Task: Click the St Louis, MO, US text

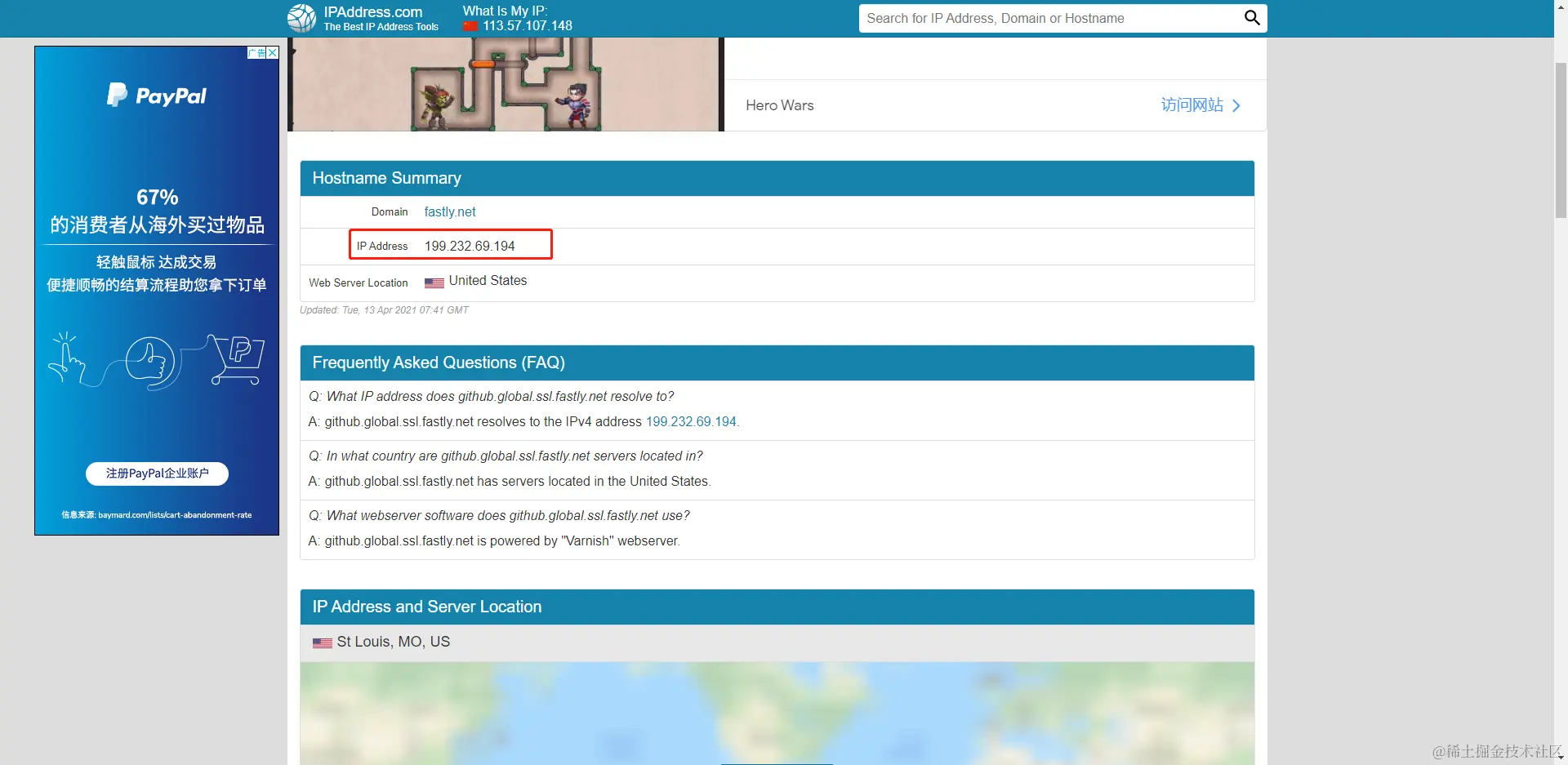Action: coord(394,642)
